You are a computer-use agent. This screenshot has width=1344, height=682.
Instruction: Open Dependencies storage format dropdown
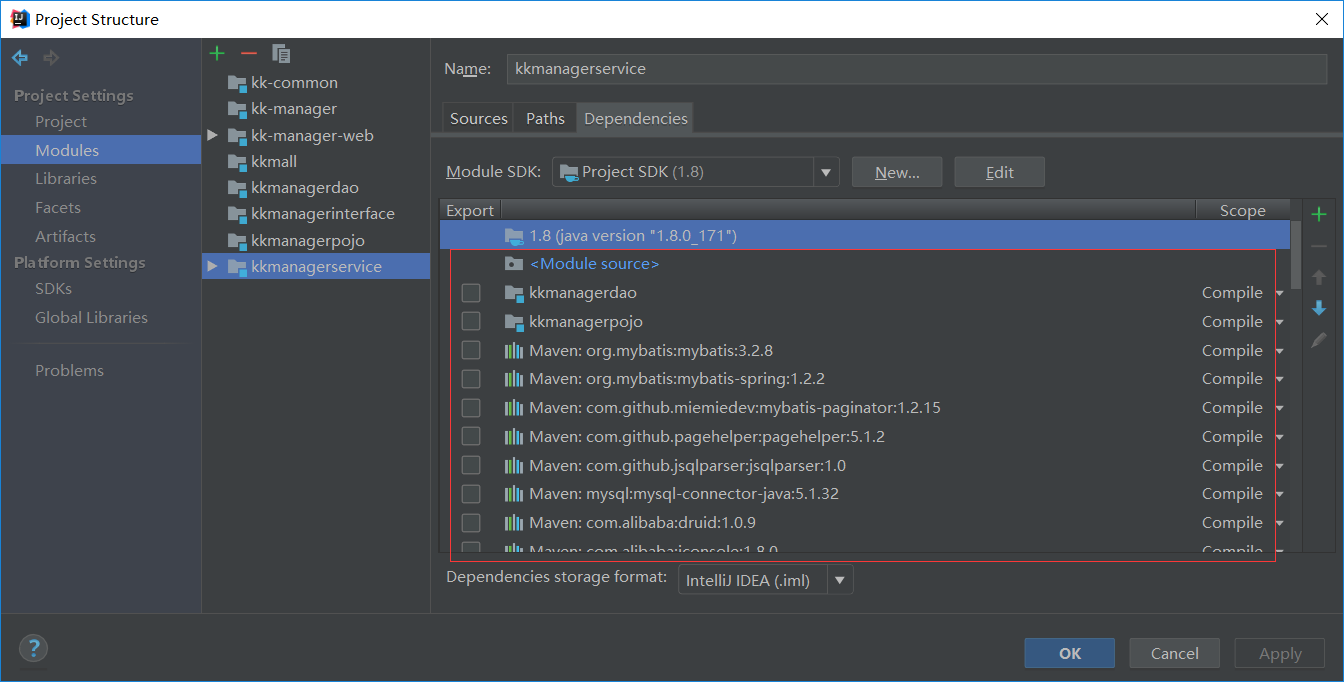point(840,580)
